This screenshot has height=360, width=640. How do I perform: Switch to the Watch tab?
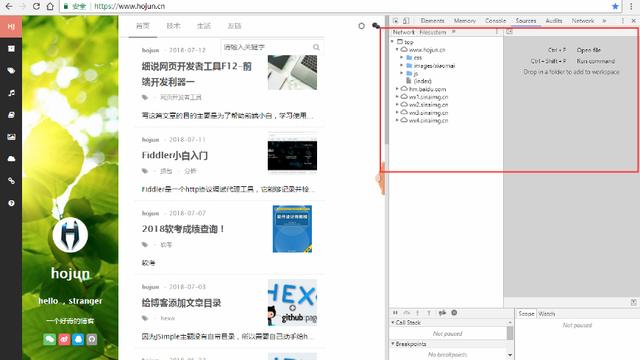pyautogui.click(x=547, y=313)
